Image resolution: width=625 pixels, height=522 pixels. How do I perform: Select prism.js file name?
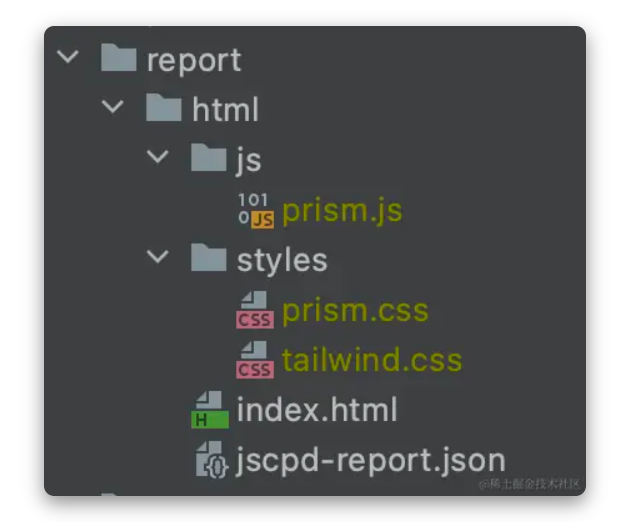pos(342,211)
